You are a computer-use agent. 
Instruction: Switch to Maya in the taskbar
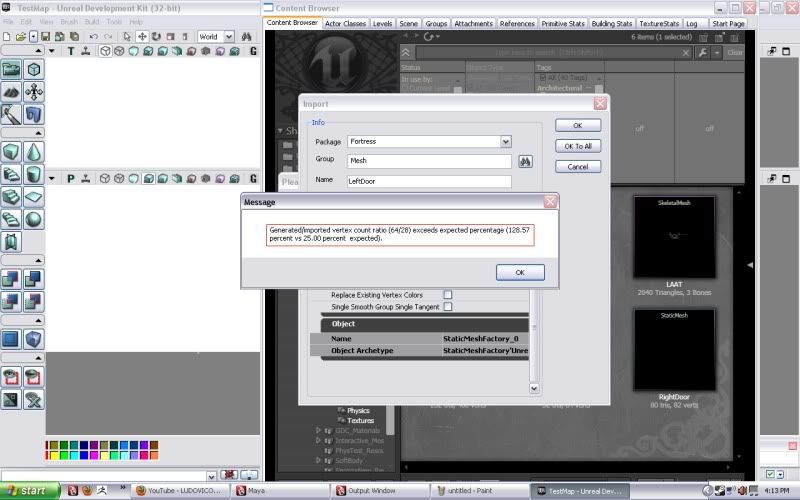point(280,491)
